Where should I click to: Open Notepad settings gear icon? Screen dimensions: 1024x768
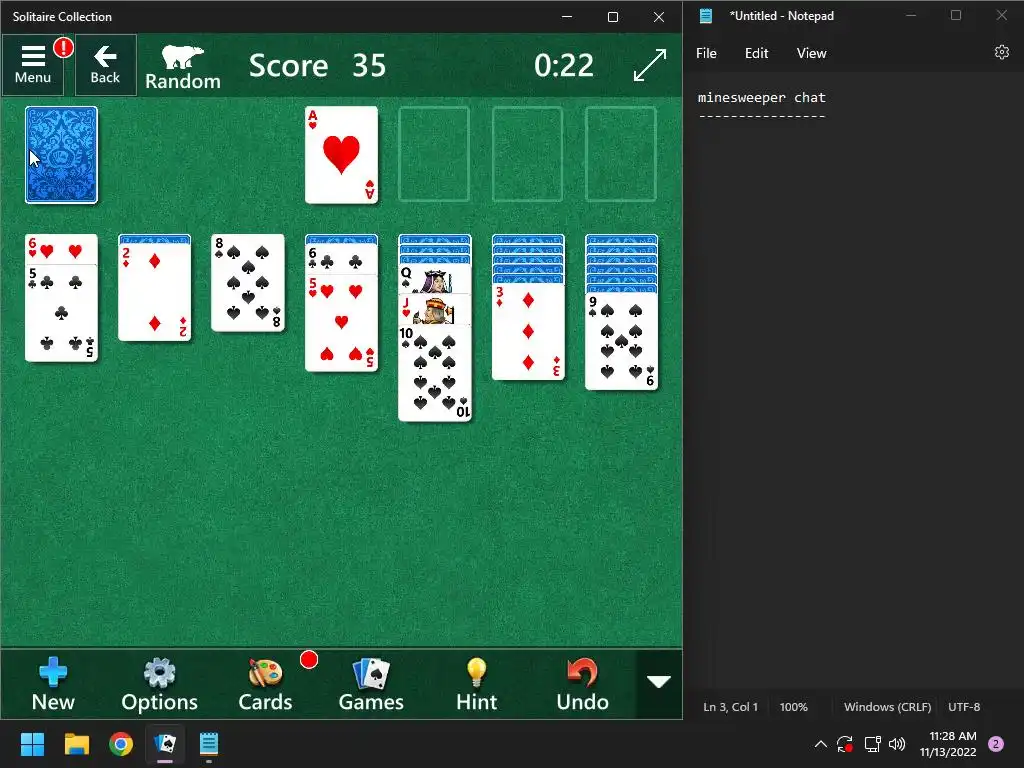pos(1002,52)
